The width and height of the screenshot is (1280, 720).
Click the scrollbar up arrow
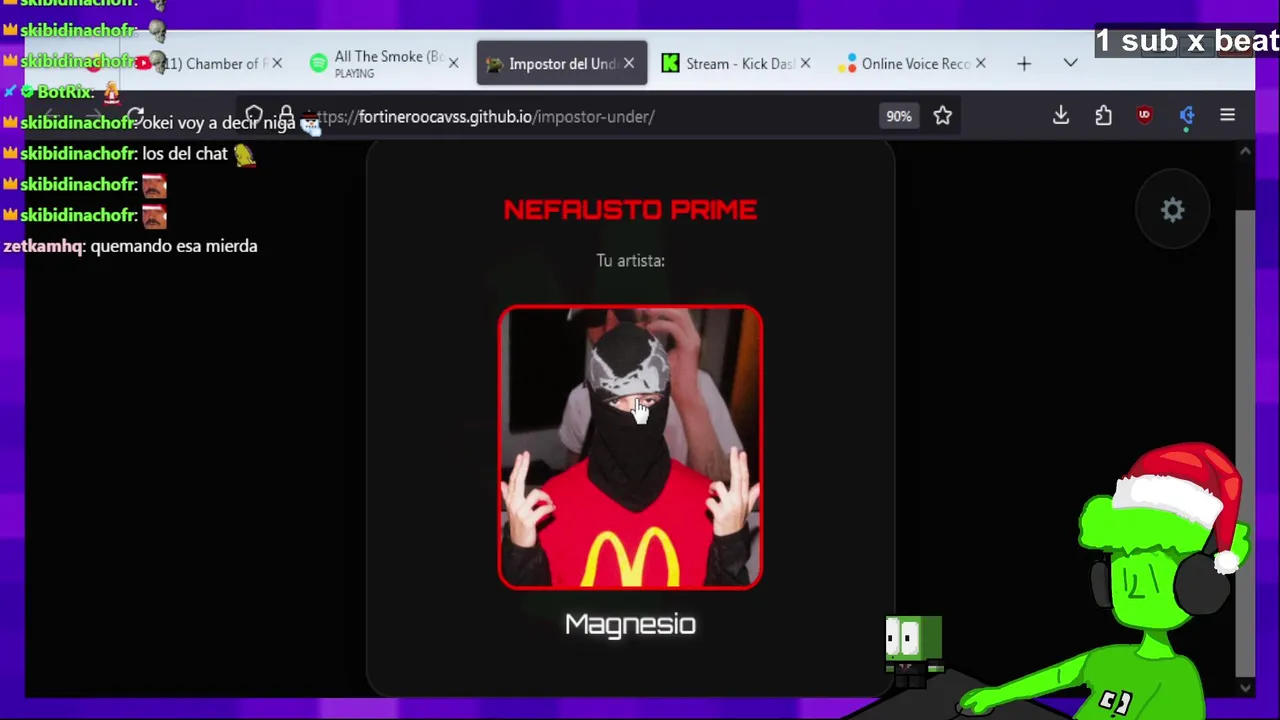pos(1245,152)
